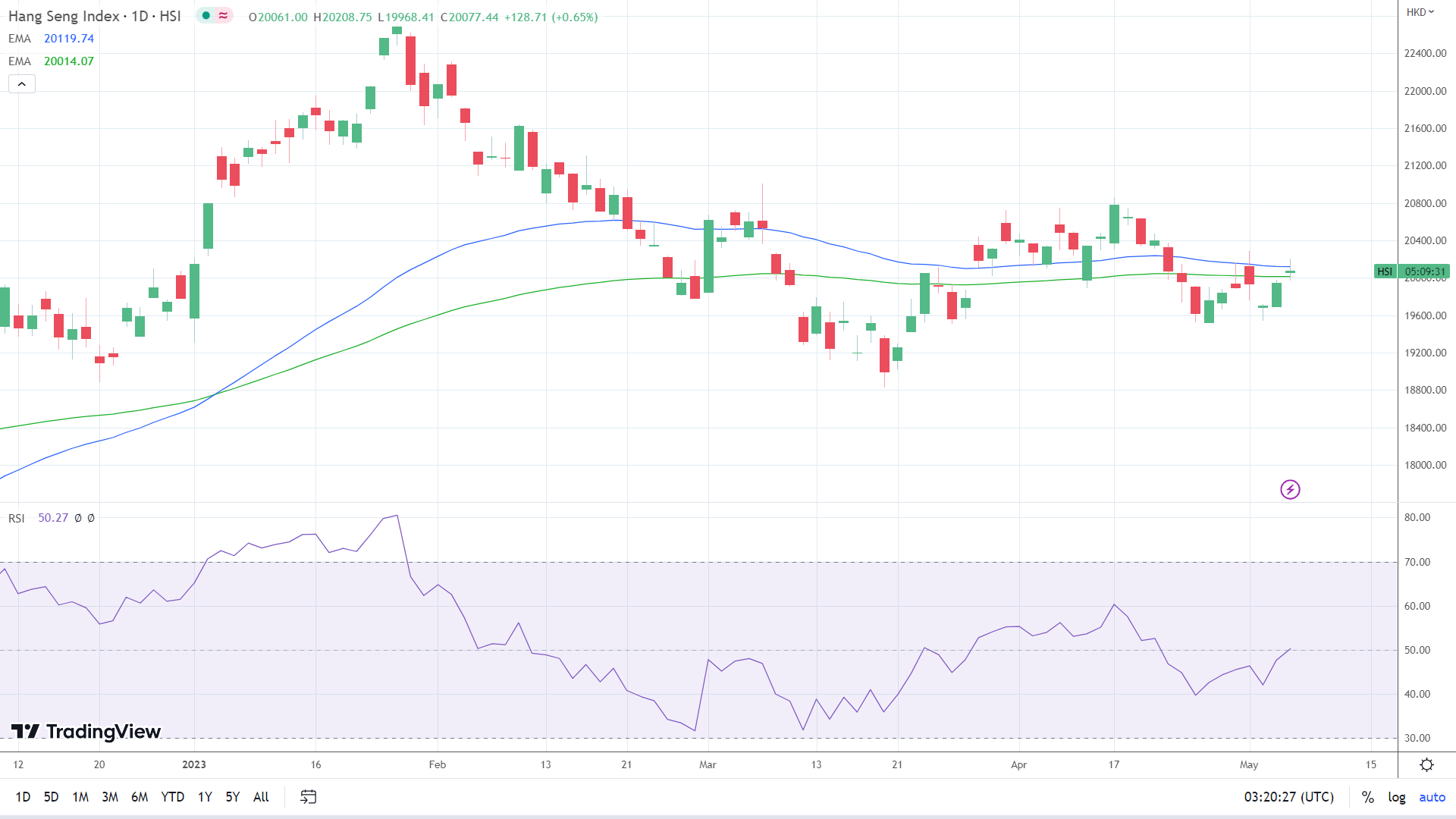Screen dimensions: 1456x819
Task: Select the All time range
Action: click(261, 797)
